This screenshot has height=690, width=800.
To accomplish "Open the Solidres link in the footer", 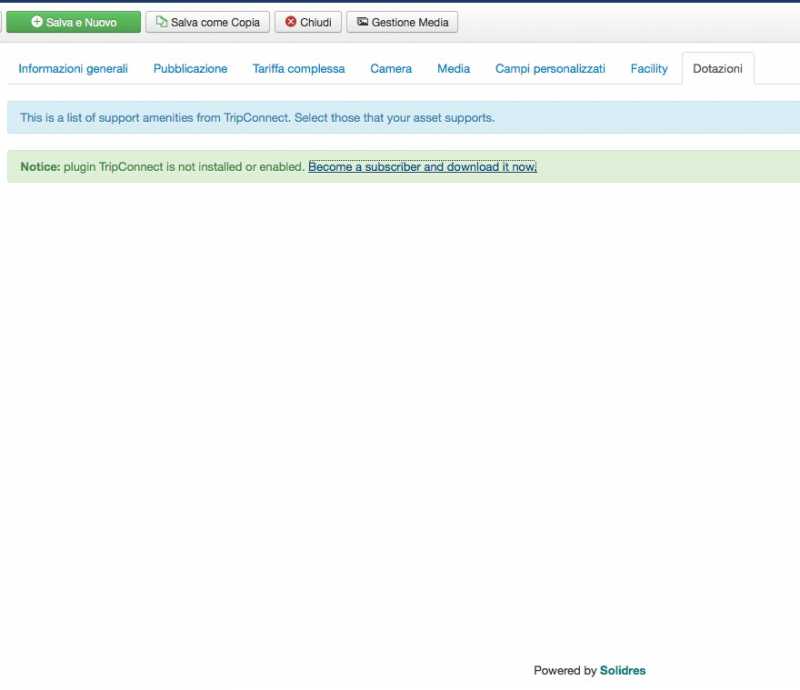I will [622, 671].
